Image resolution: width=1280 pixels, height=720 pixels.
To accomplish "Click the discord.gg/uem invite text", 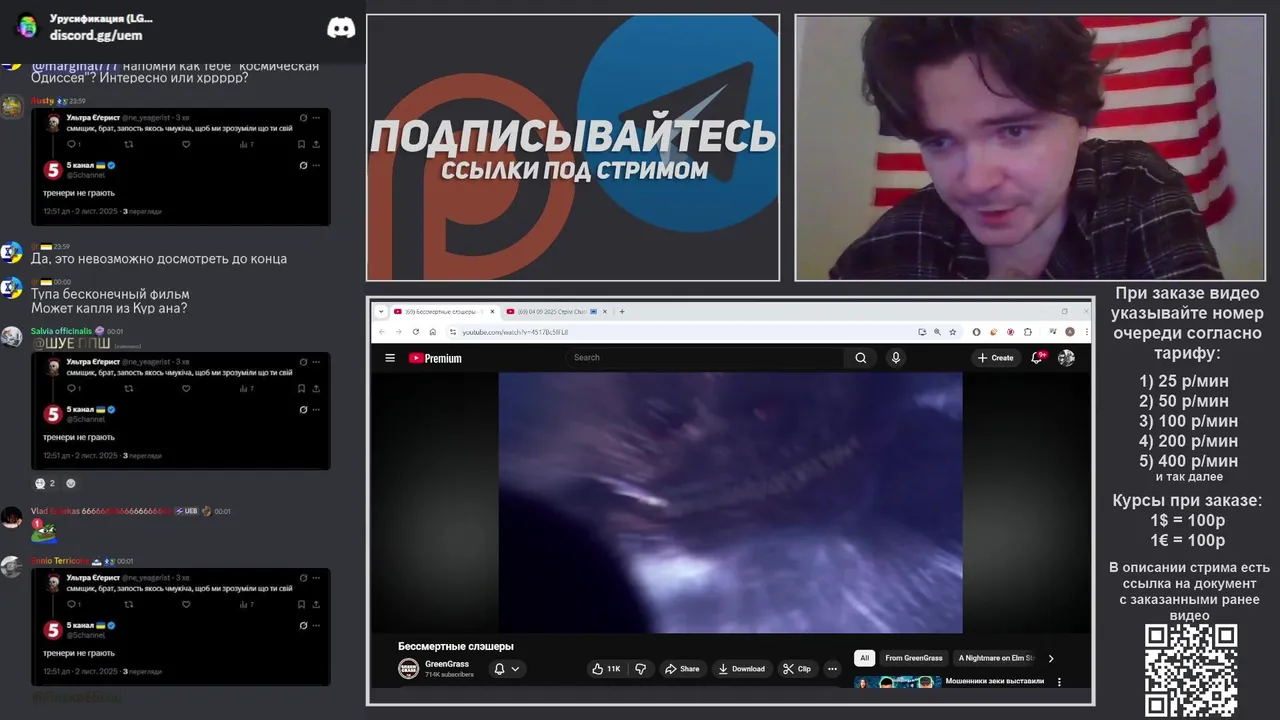I will pyautogui.click(x=96, y=35).
